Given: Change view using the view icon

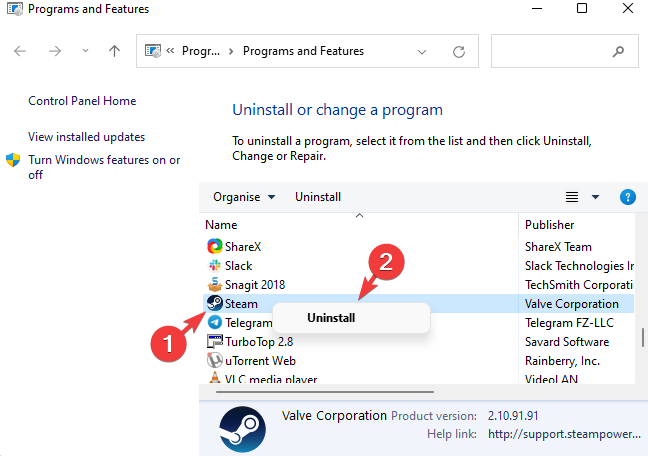Looking at the screenshot, I should point(572,197).
